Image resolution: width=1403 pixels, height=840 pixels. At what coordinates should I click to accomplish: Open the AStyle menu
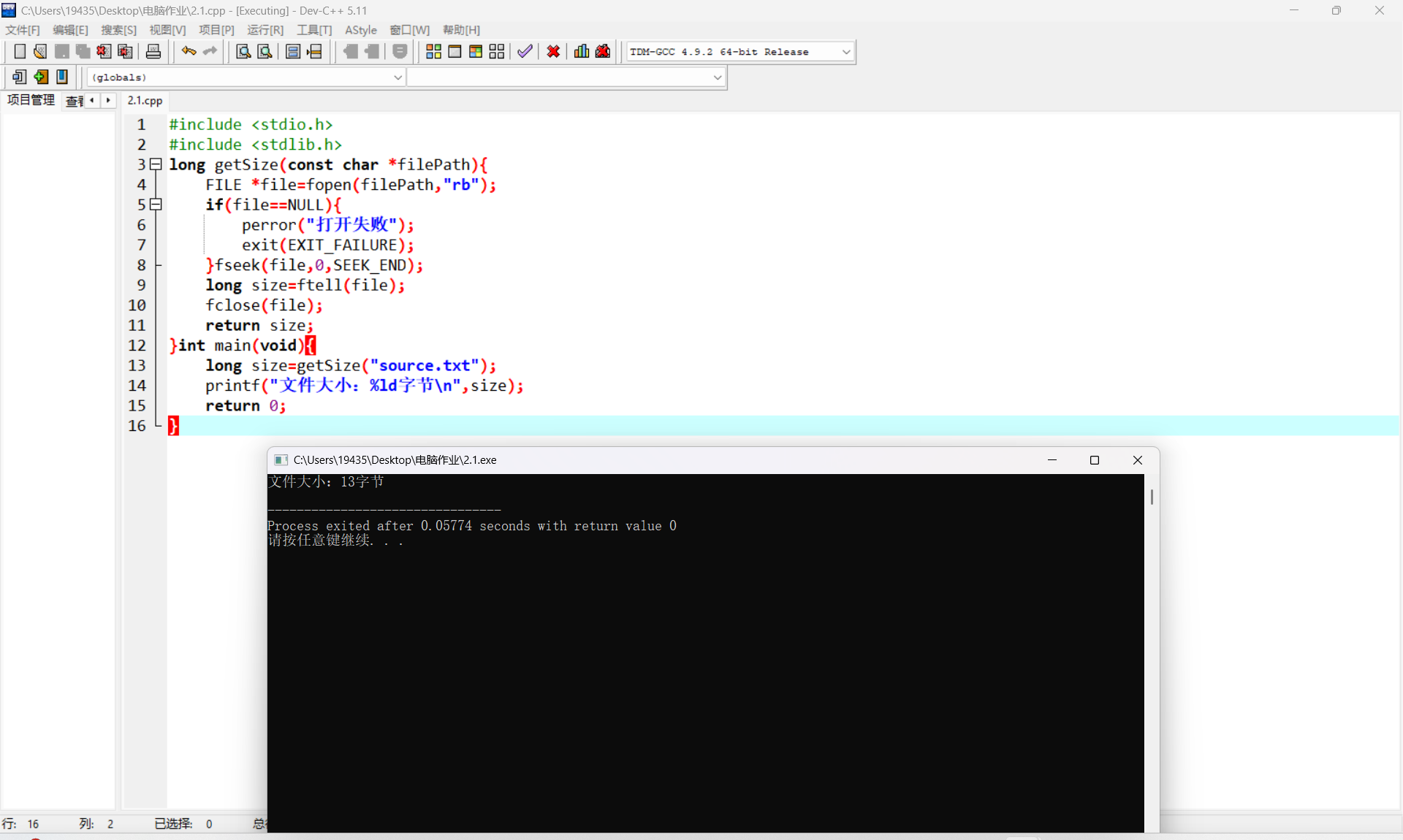[360, 30]
